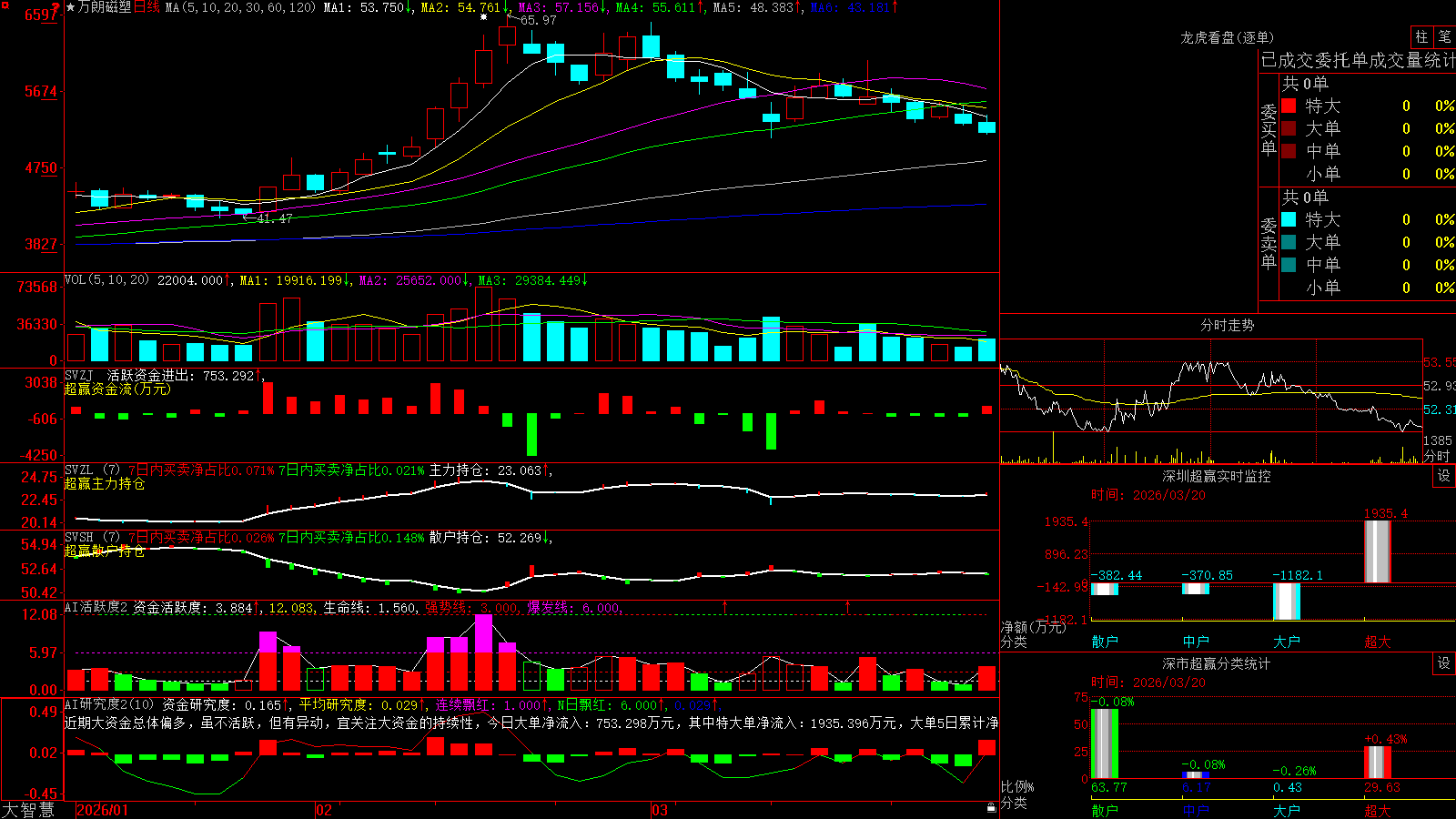Click the red question mark icon near 6597
This screenshot has height=819, width=1456.
[x=56, y=8]
